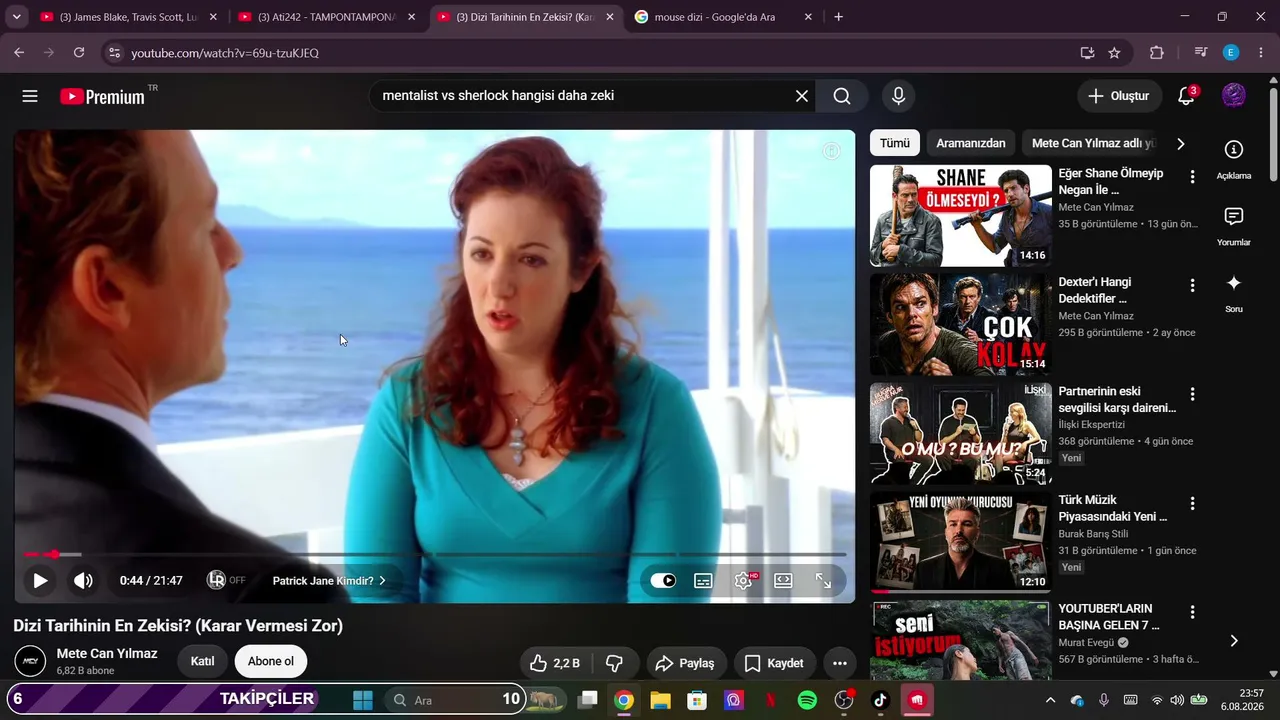
Task: Toggle the LR extension OFF button
Action: point(225,580)
